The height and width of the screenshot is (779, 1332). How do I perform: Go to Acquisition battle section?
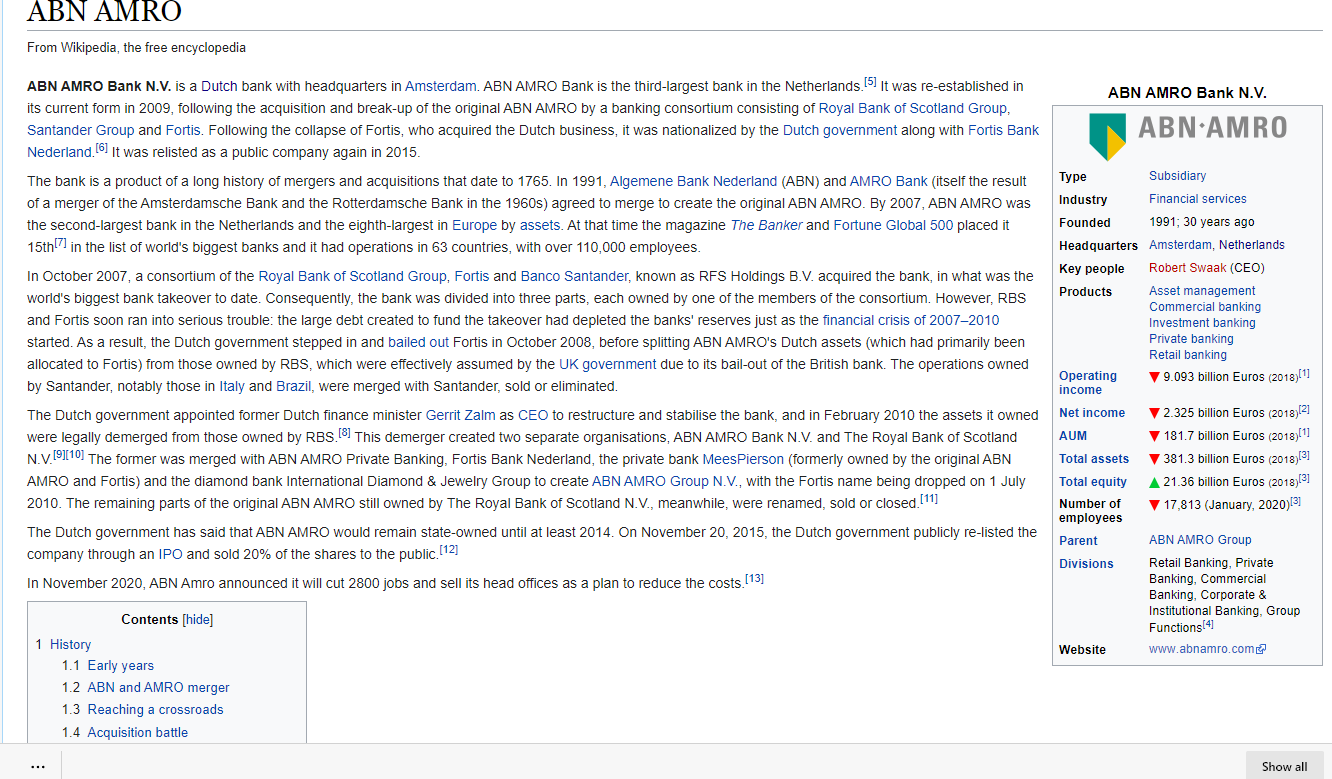(137, 733)
